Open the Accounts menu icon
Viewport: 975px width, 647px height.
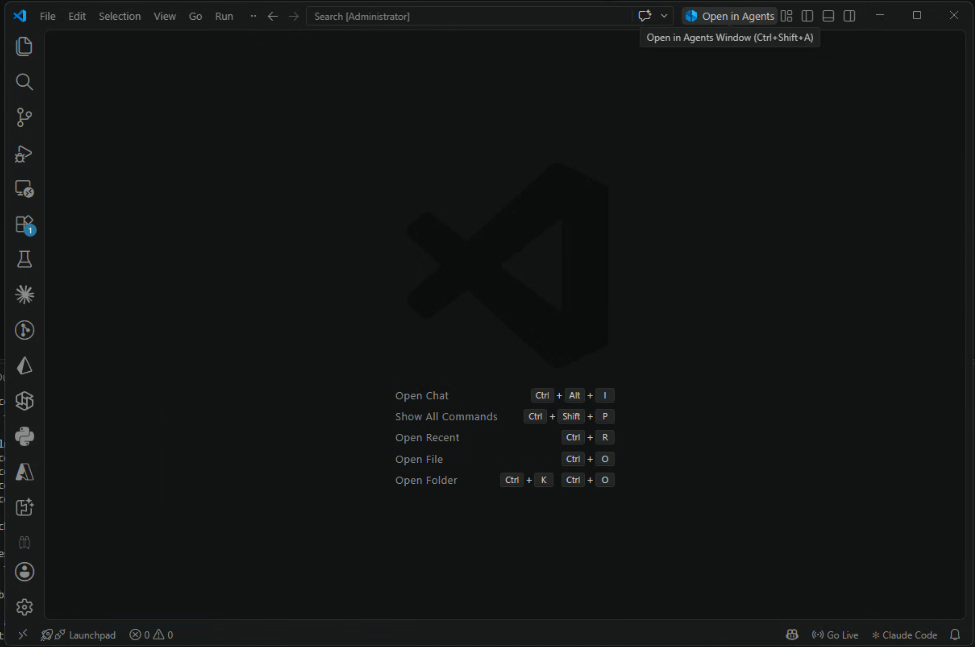[x=24, y=572]
